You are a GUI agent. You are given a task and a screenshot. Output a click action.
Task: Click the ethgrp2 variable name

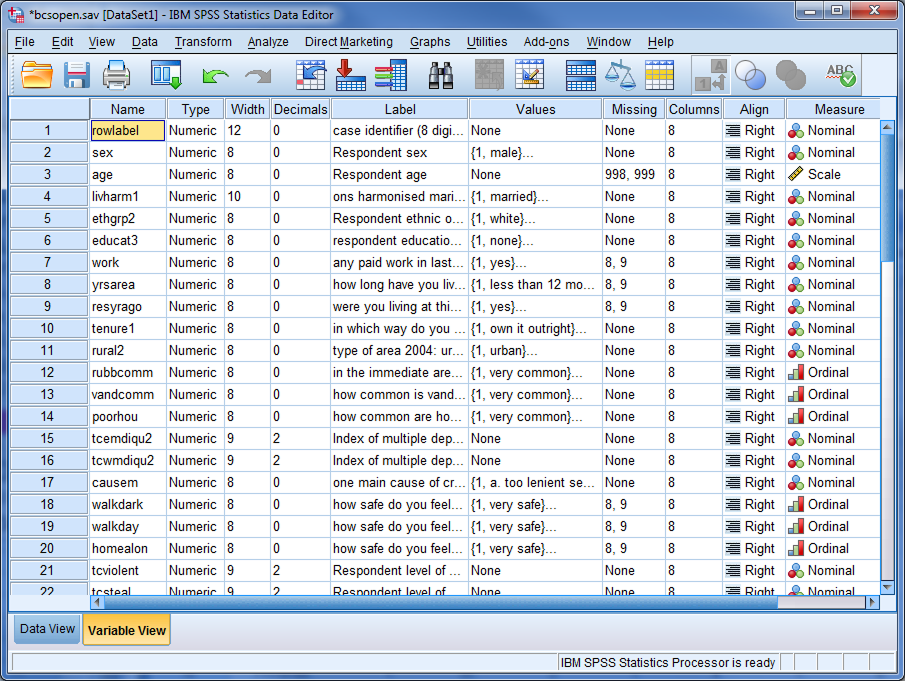[x=113, y=219]
